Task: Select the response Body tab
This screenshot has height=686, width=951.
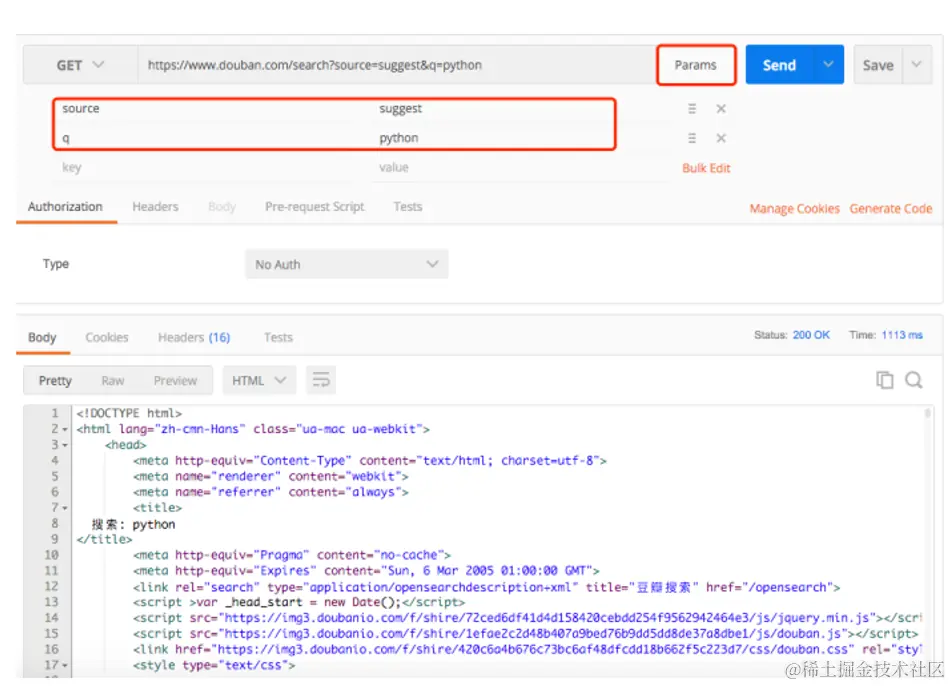Action: [42, 337]
